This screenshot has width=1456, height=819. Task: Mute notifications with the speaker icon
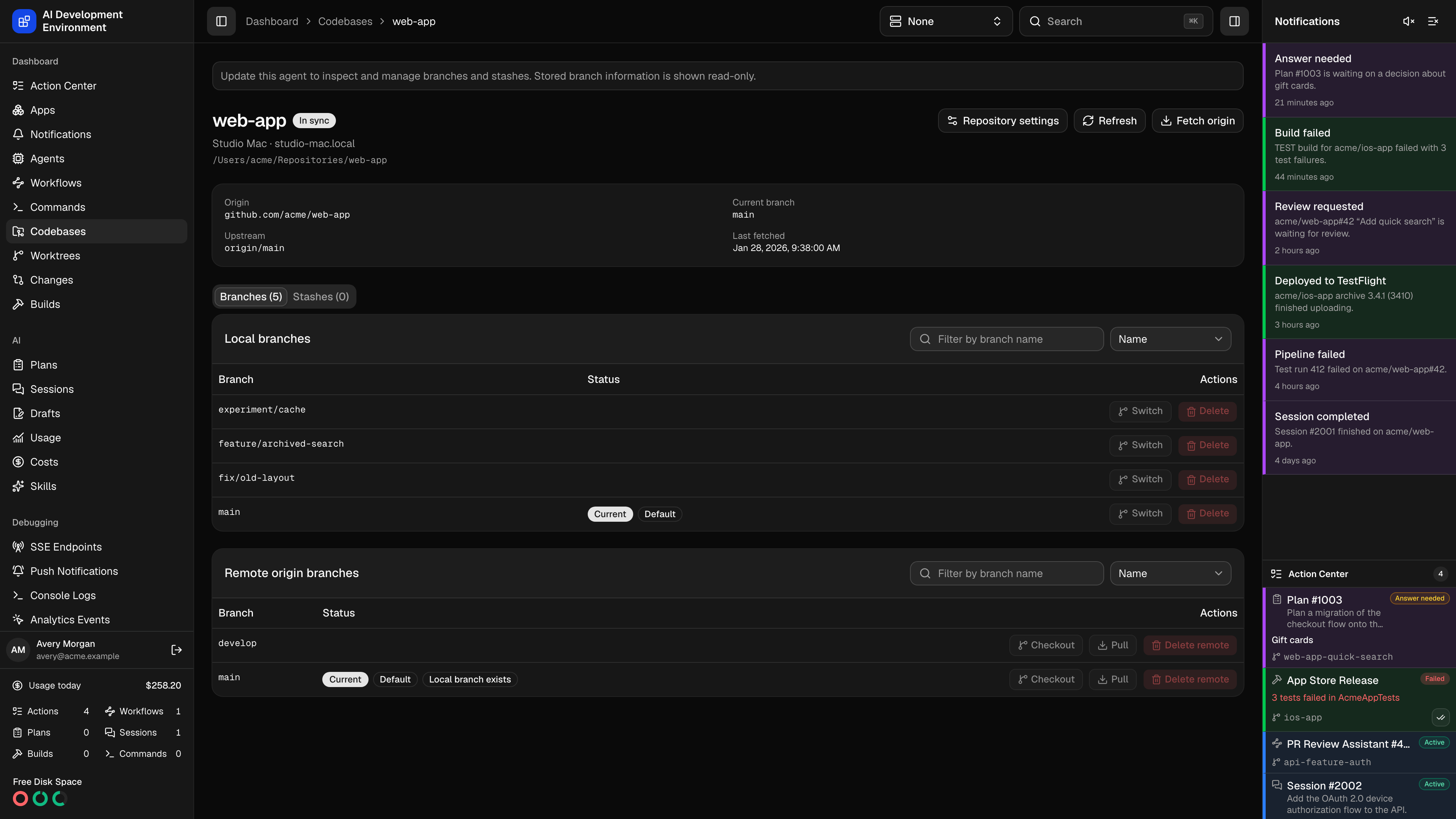tap(1409, 22)
